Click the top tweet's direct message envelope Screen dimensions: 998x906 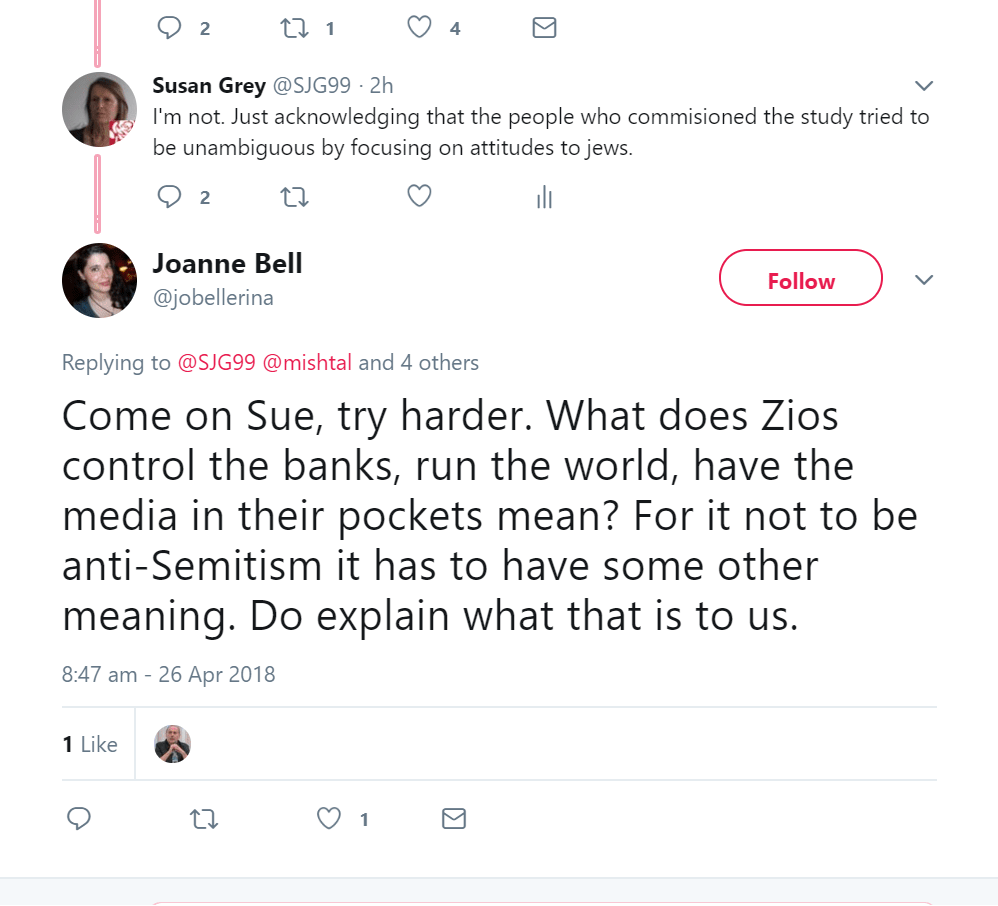(x=544, y=28)
